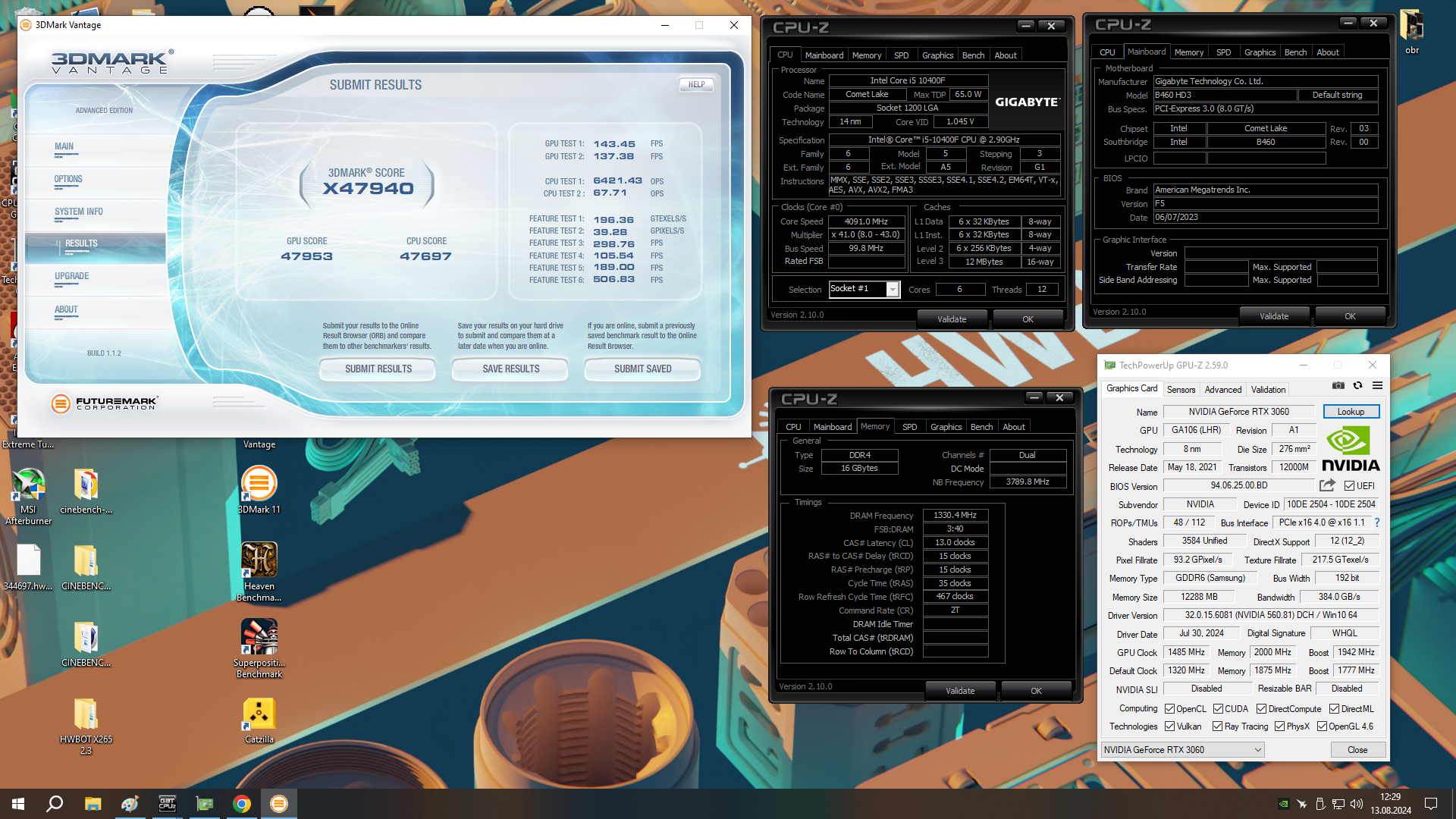Click the Lookup button in GPU-Z
Image resolution: width=1456 pixels, height=819 pixels.
pyautogui.click(x=1351, y=412)
